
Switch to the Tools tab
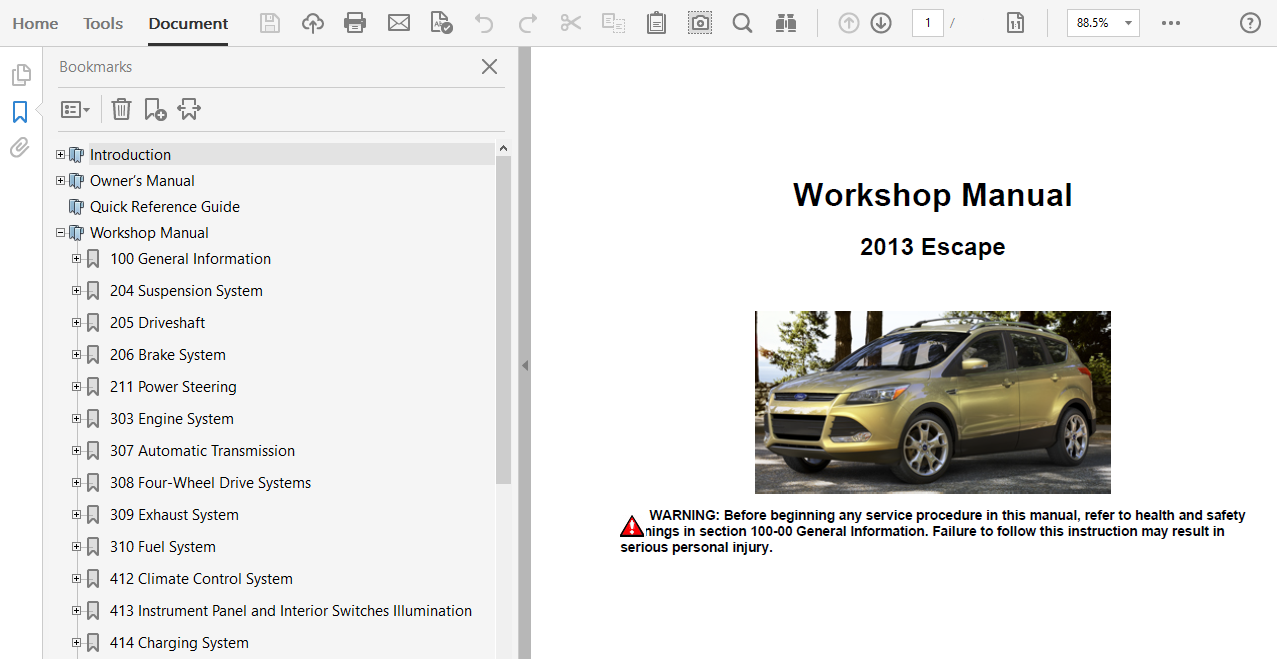(x=103, y=23)
